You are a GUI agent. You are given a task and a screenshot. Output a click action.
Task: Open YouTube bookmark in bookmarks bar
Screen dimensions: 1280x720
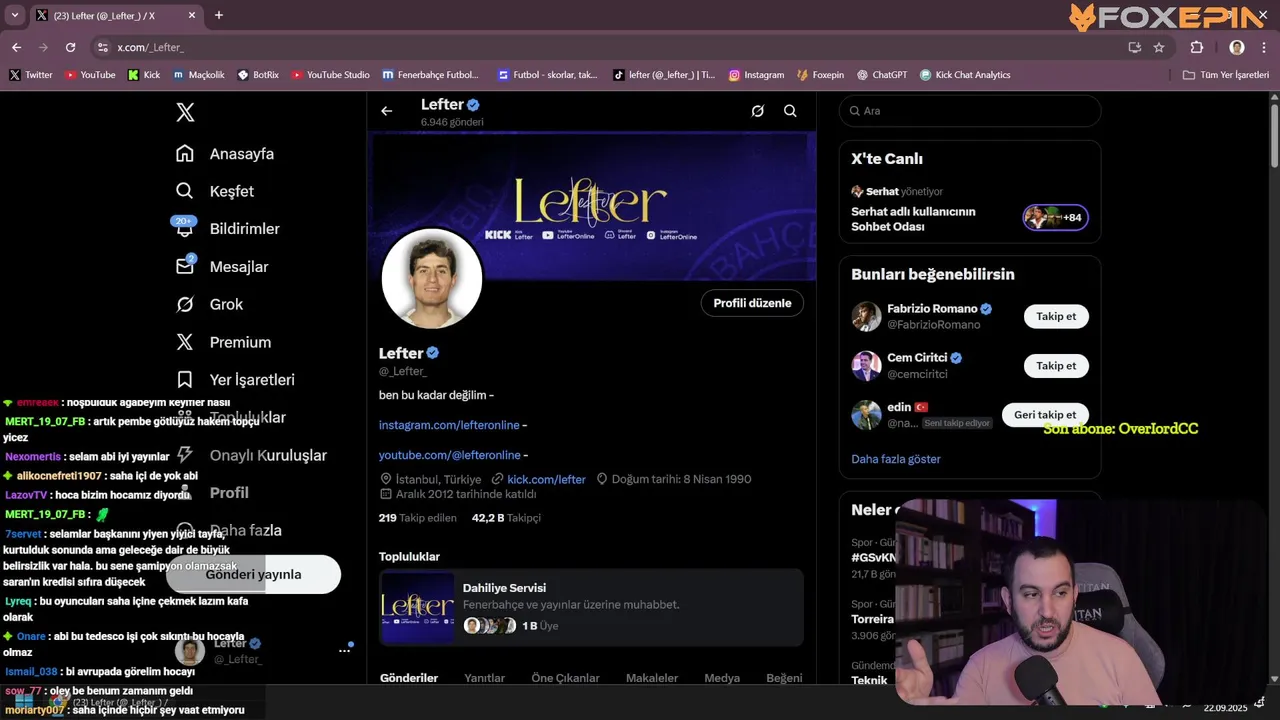[90, 75]
